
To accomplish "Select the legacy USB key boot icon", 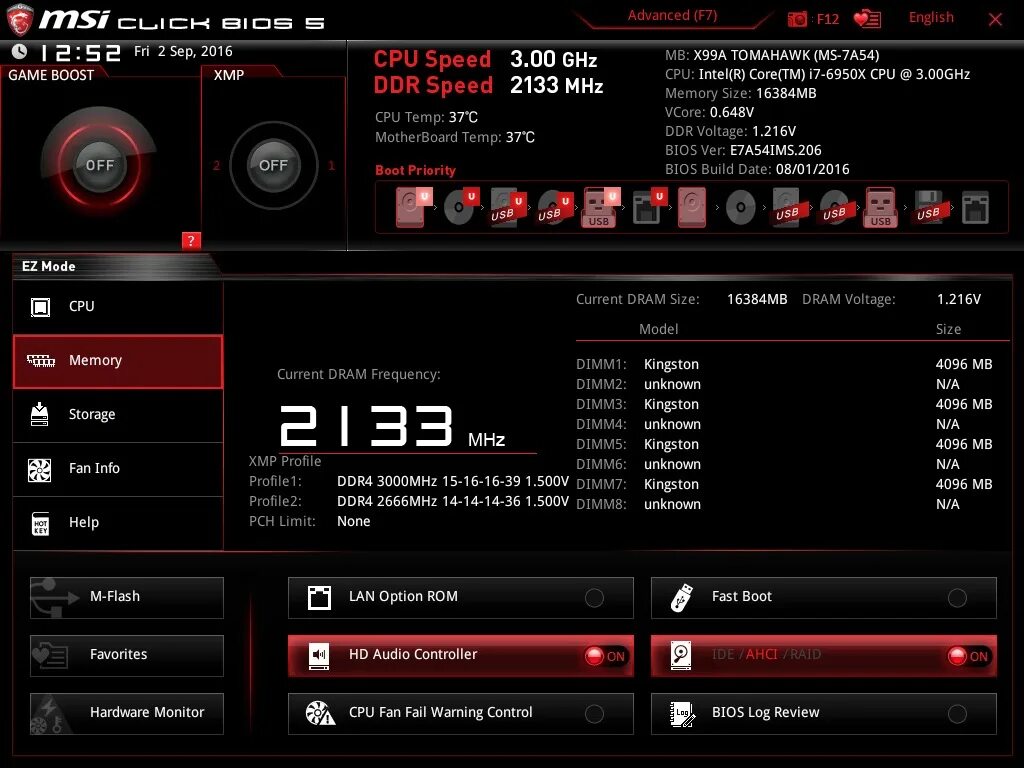I will point(880,207).
